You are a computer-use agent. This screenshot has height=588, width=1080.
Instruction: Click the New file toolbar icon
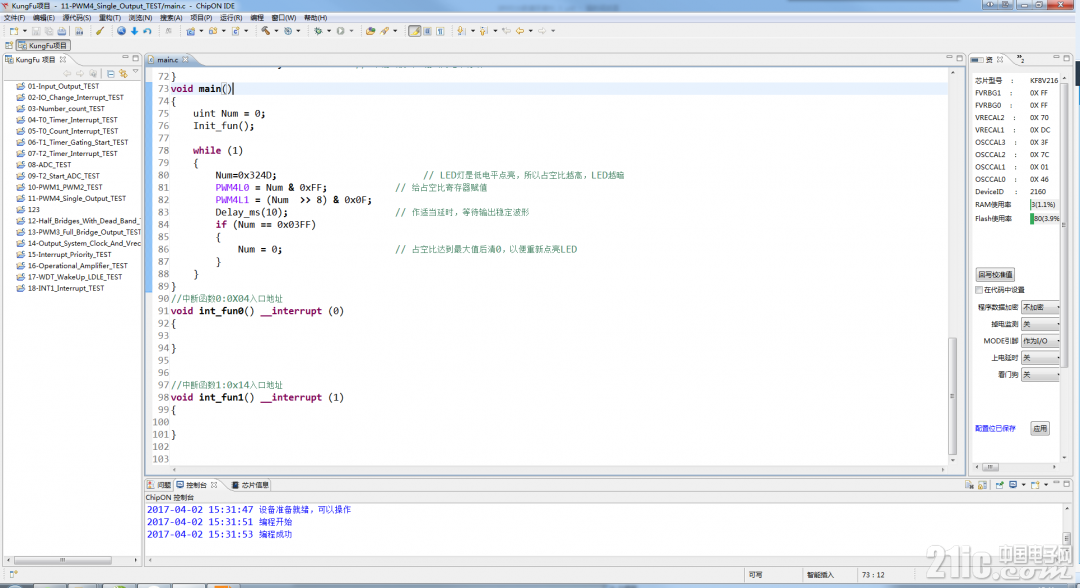(14, 31)
